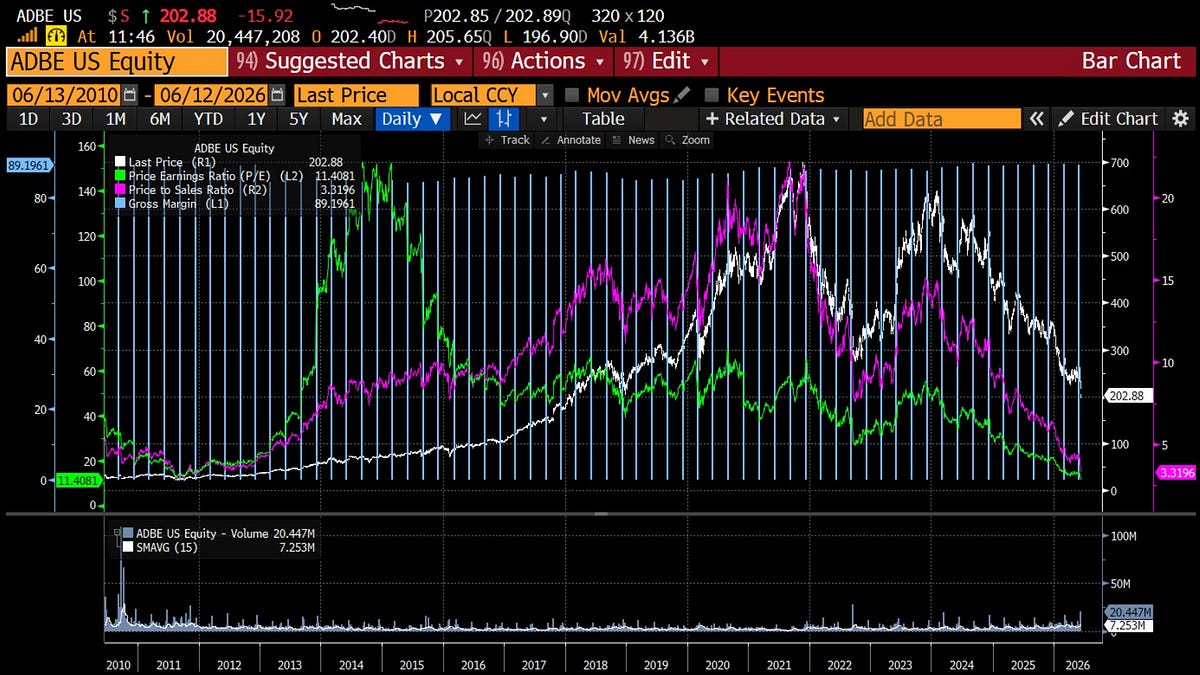
Task: Click the Volume legend color swatch
Action: tap(127, 533)
